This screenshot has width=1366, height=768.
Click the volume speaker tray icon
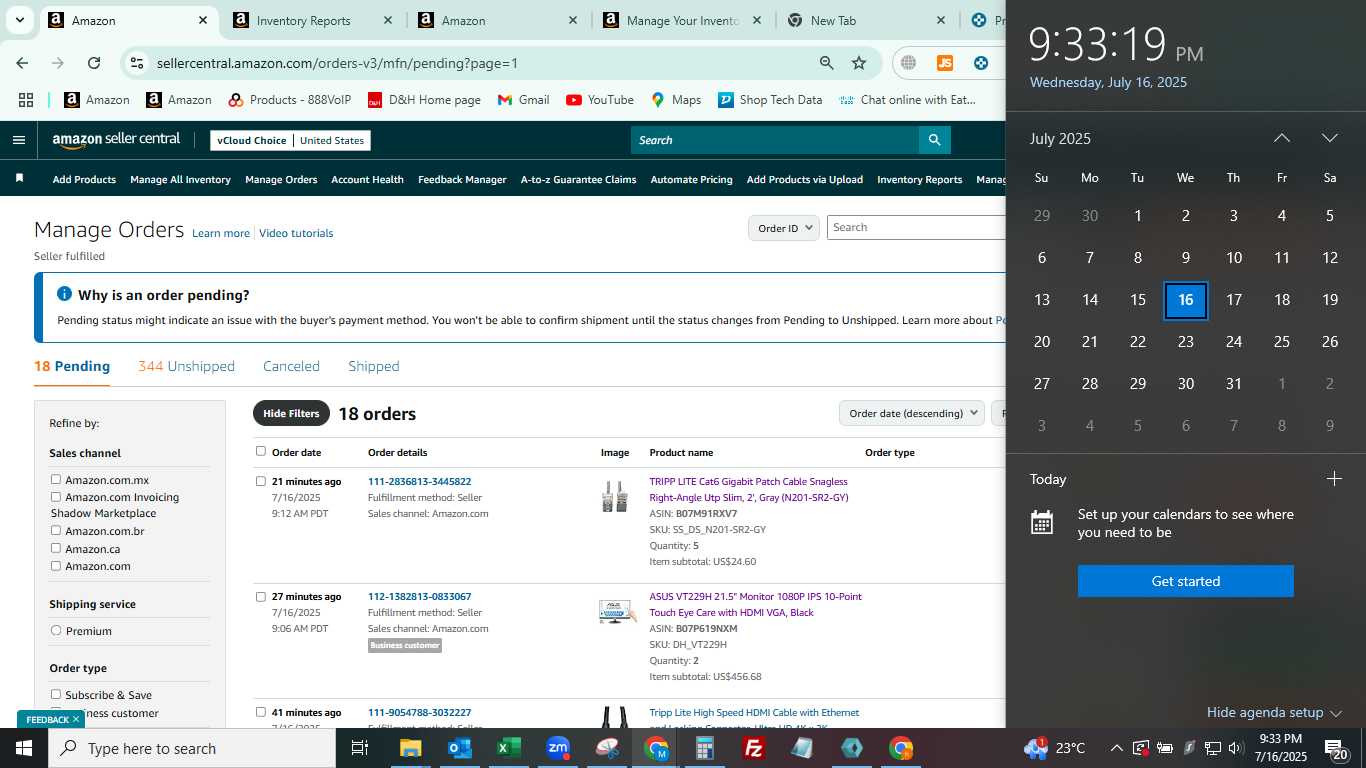point(1234,748)
